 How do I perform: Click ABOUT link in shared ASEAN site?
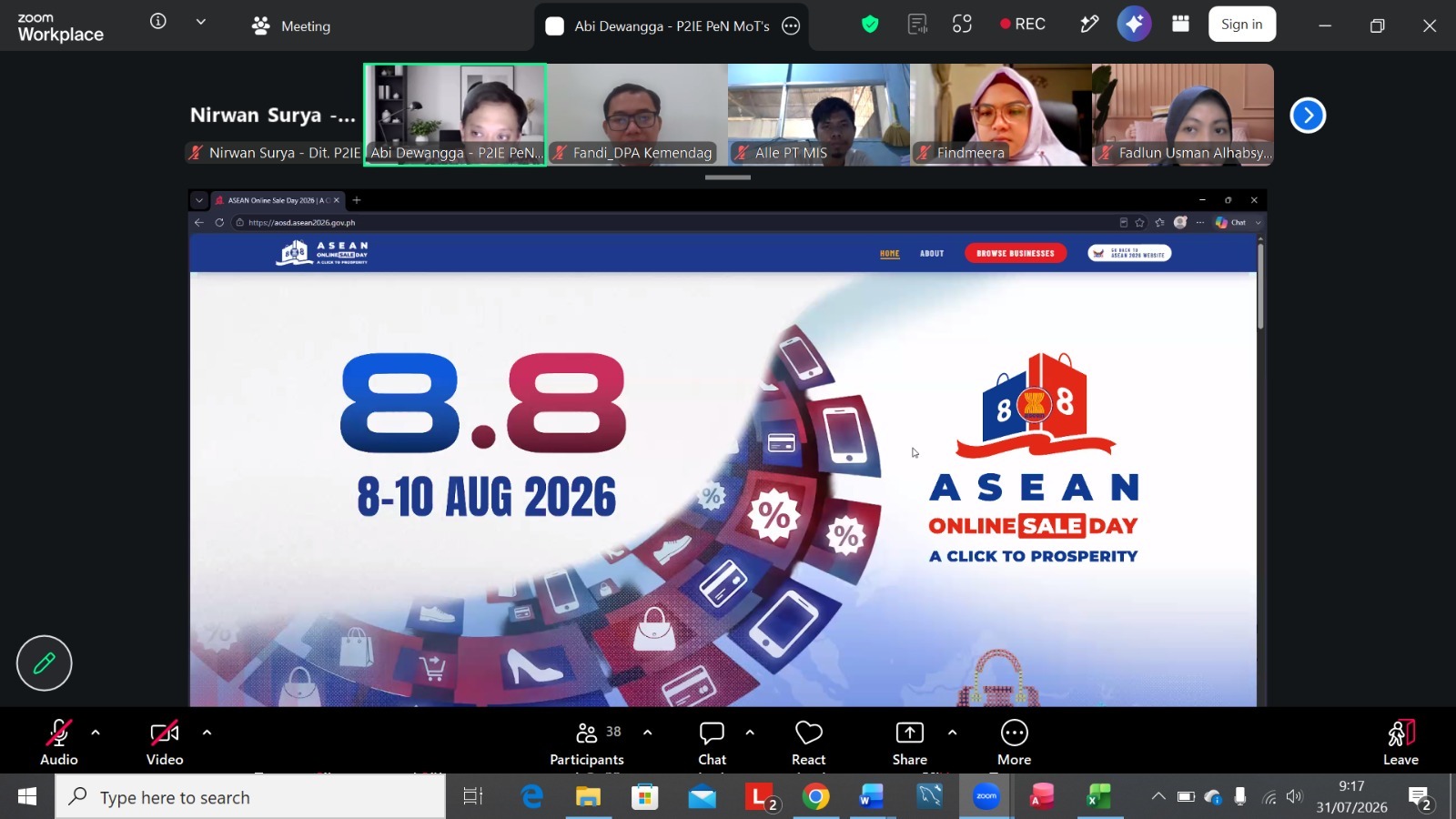point(932,254)
